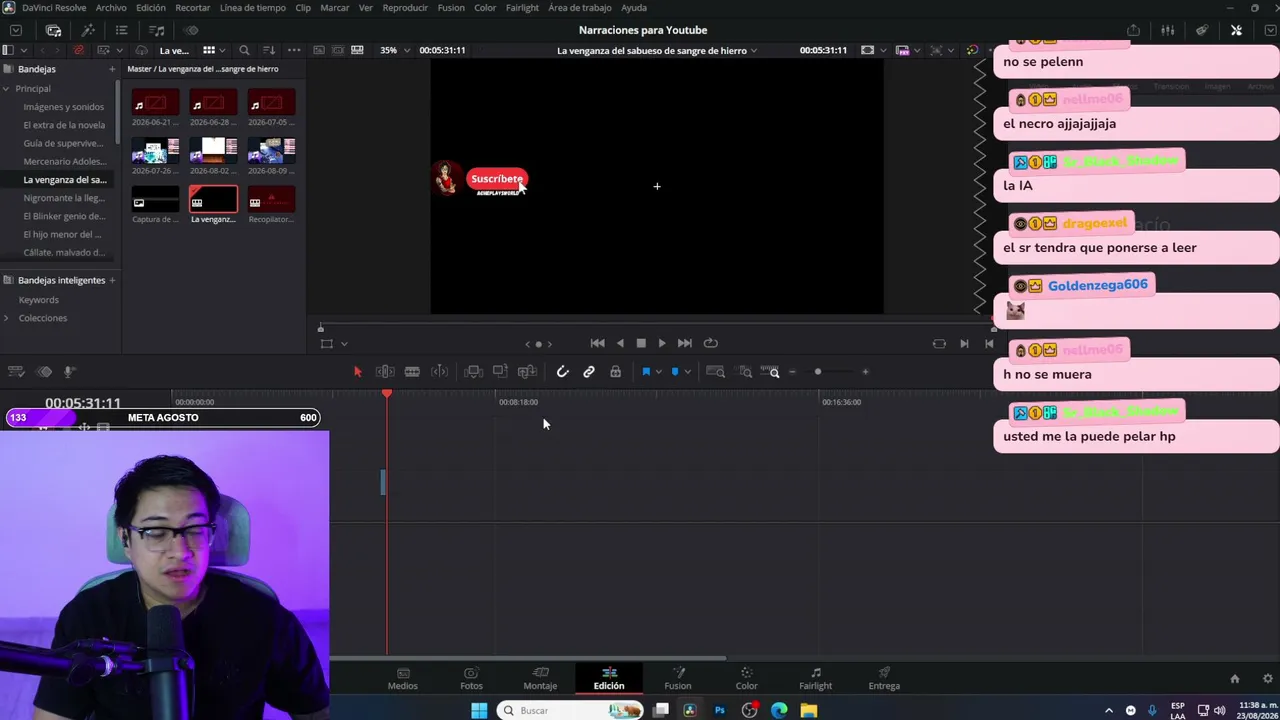Select the Blade edit mode tool

point(412,372)
